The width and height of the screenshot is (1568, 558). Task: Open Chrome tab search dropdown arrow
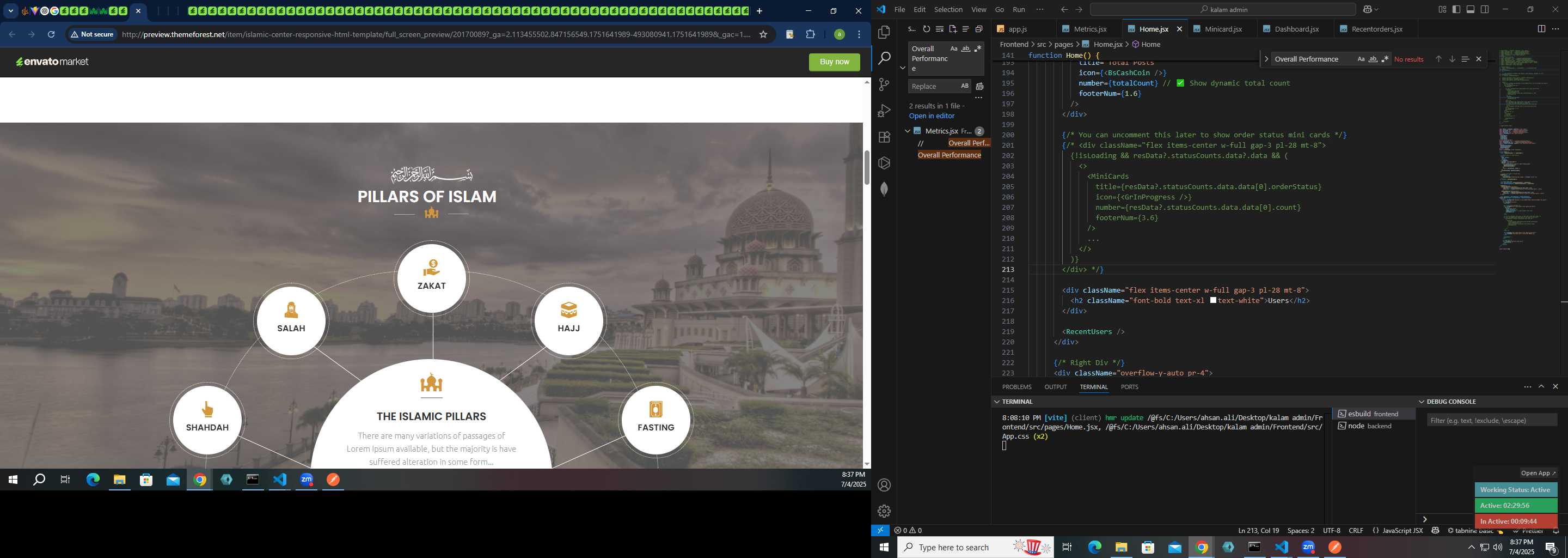(10, 11)
